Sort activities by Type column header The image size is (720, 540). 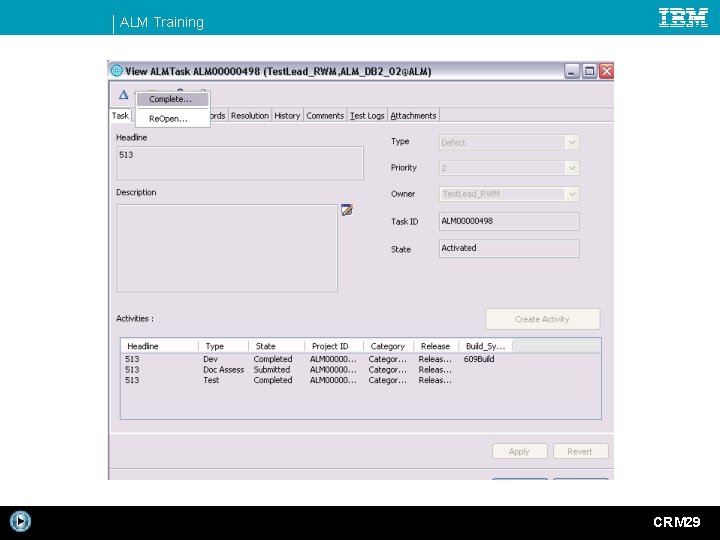223,346
